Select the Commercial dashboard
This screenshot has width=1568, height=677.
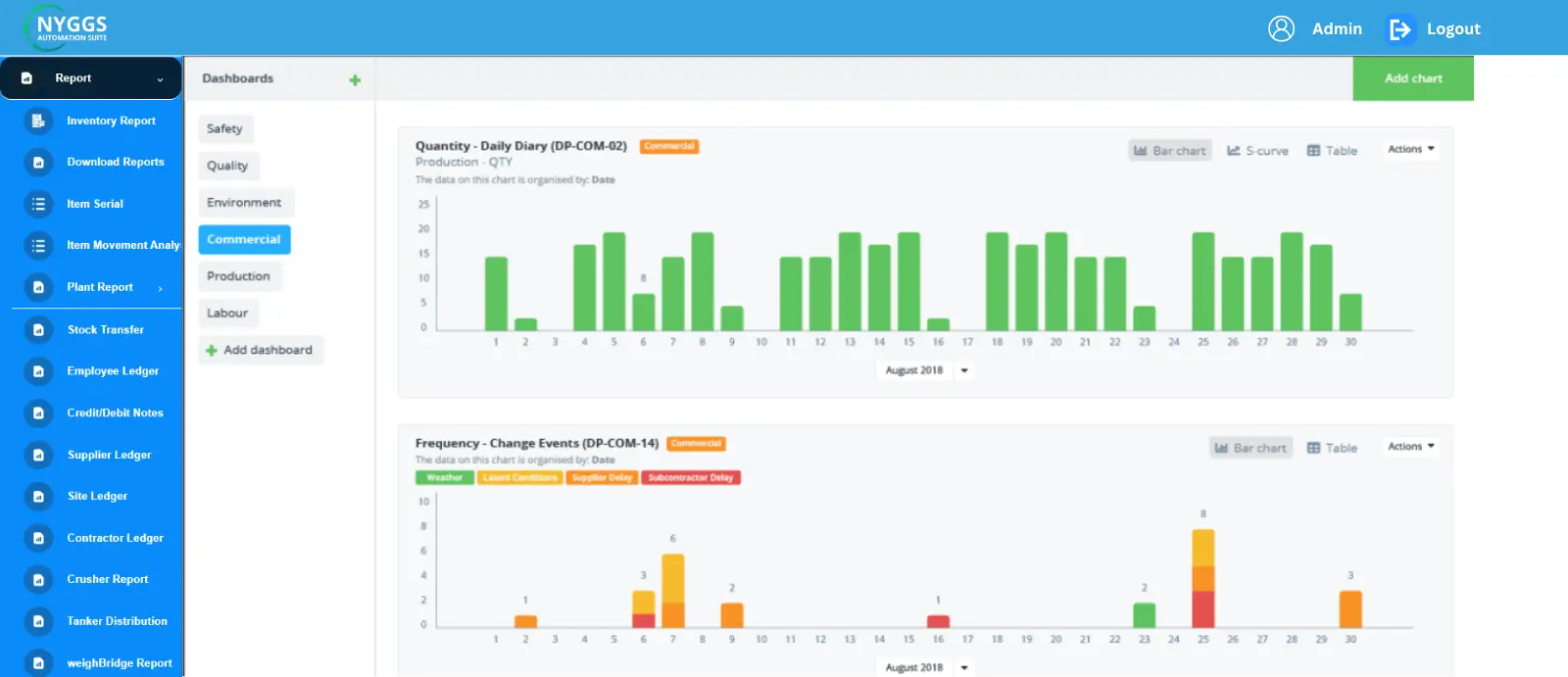coord(244,240)
